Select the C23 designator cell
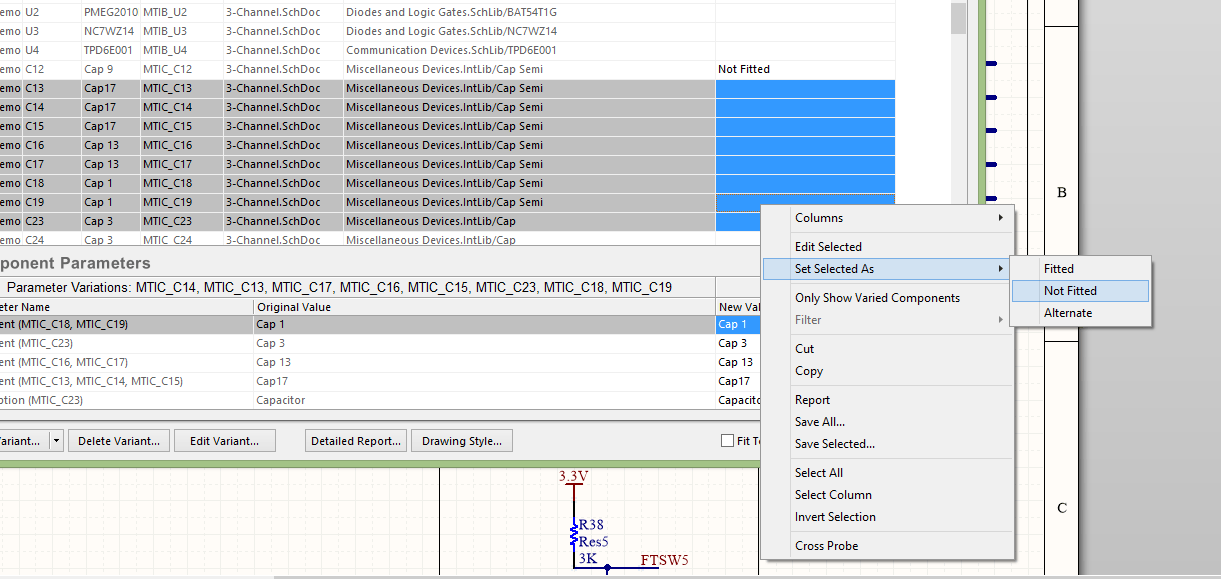Viewport: 1221px width, 579px height. [51, 222]
